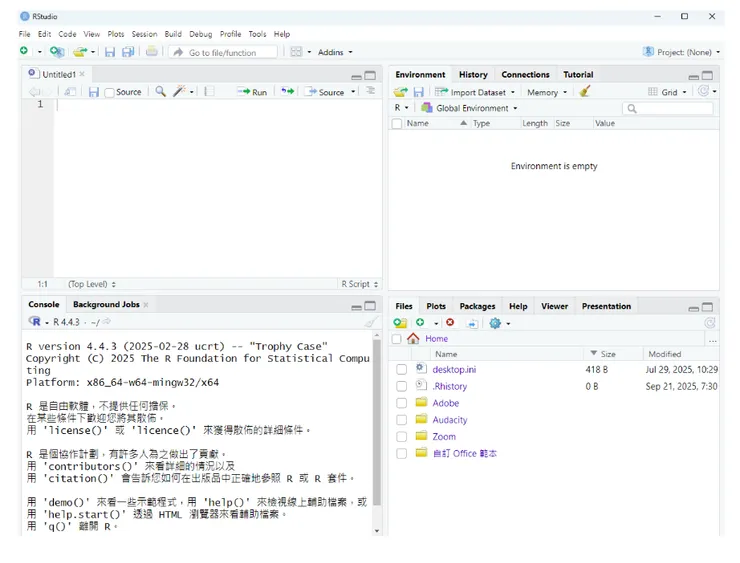This screenshot has height=563, width=740.
Task: Check the Zoom folder checkbox
Action: tap(402, 437)
